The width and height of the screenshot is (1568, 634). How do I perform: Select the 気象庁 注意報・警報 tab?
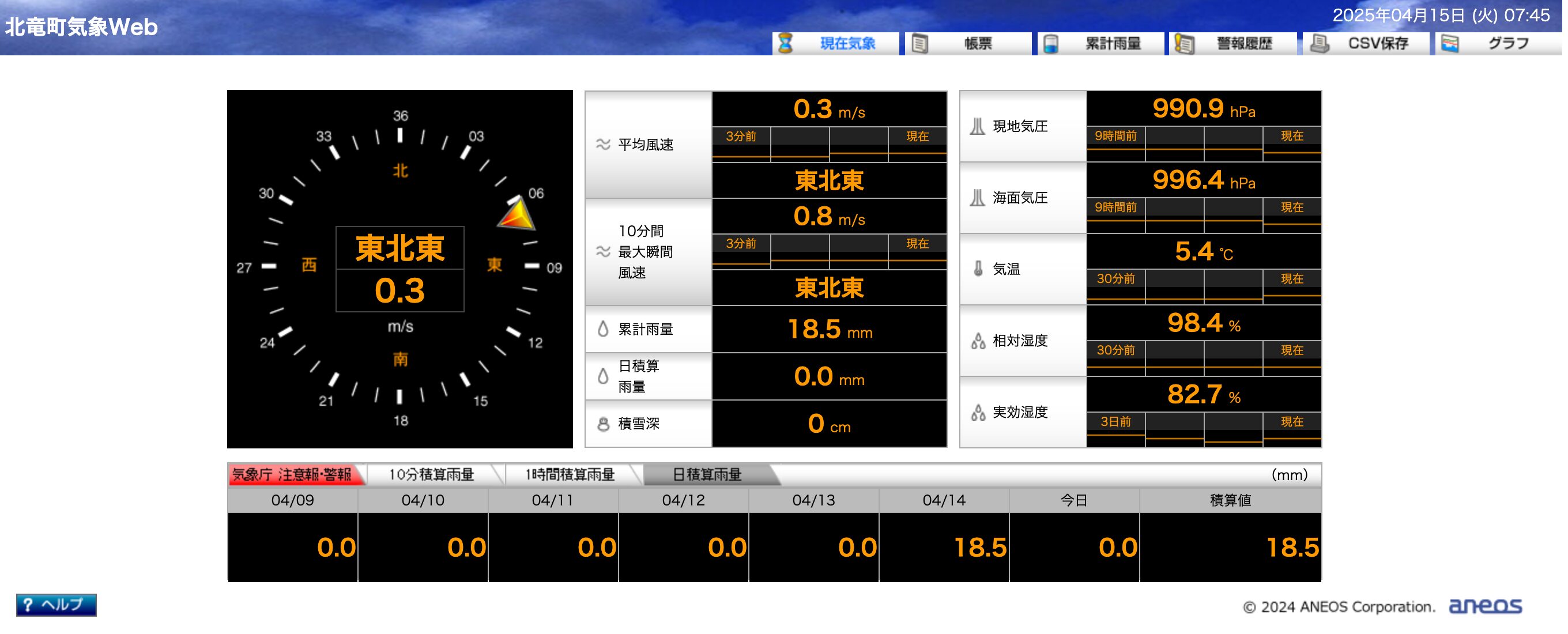[x=295, y=475]
